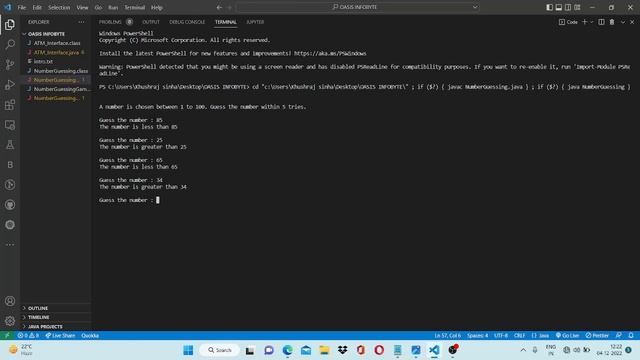Switch to the Output tab
The width and height of the screenshot is (640, 360).
pyautogui.click(x=151, y=22)
